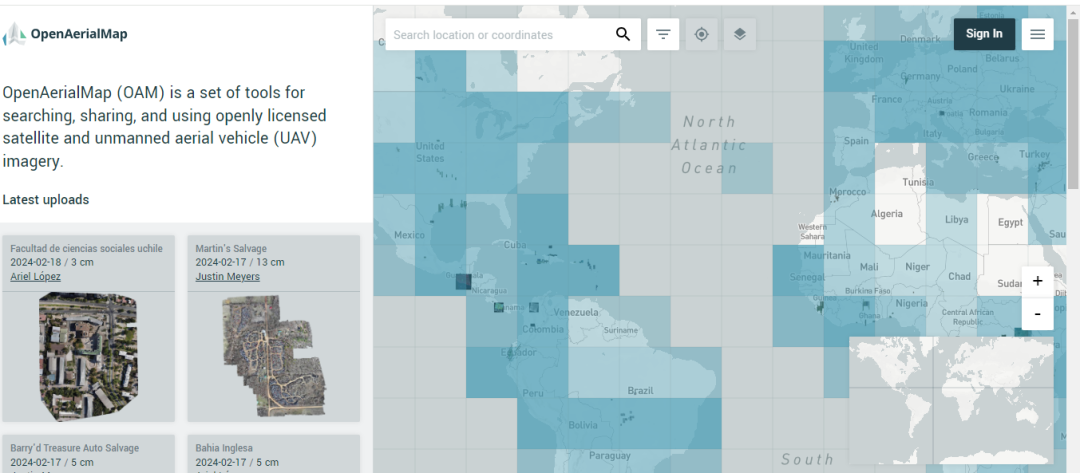
Task: Click the Mauritania label on map
Action: pos(827,255)
